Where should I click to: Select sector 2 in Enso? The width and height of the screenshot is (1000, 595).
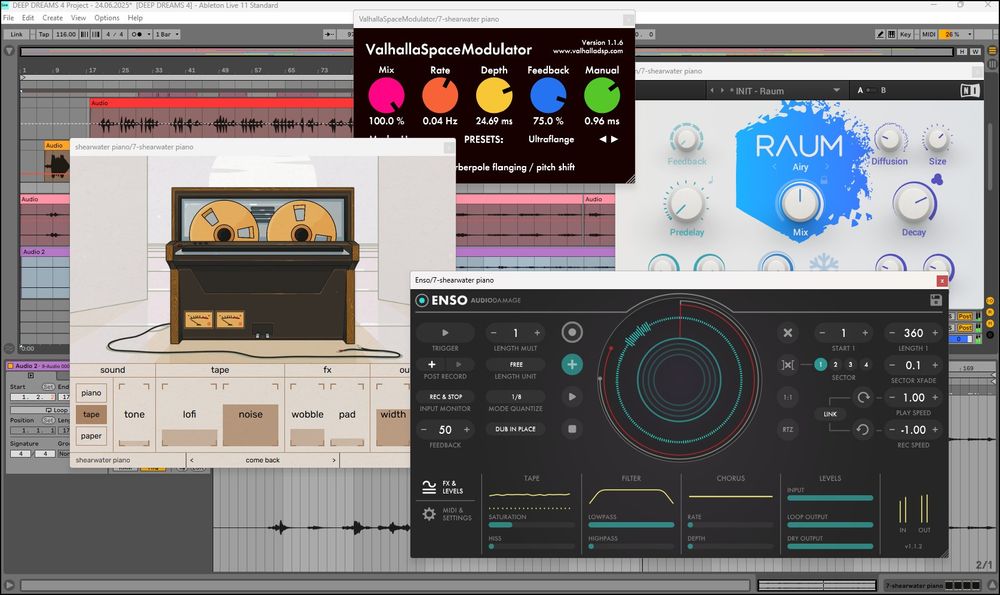[x=835, y=364]
